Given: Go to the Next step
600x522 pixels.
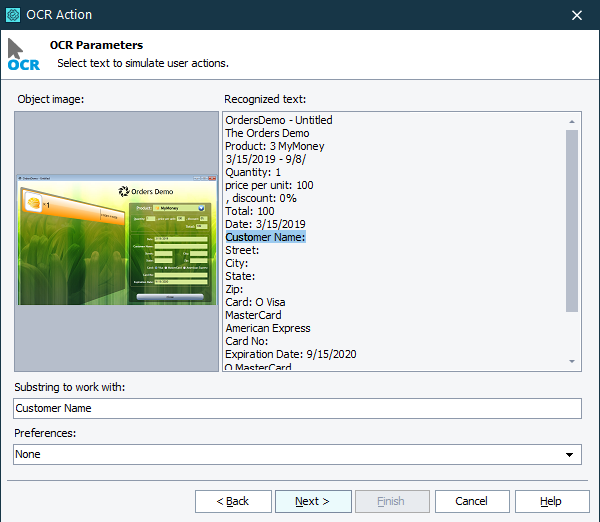Looking at the screenshot, I should 313,501.
